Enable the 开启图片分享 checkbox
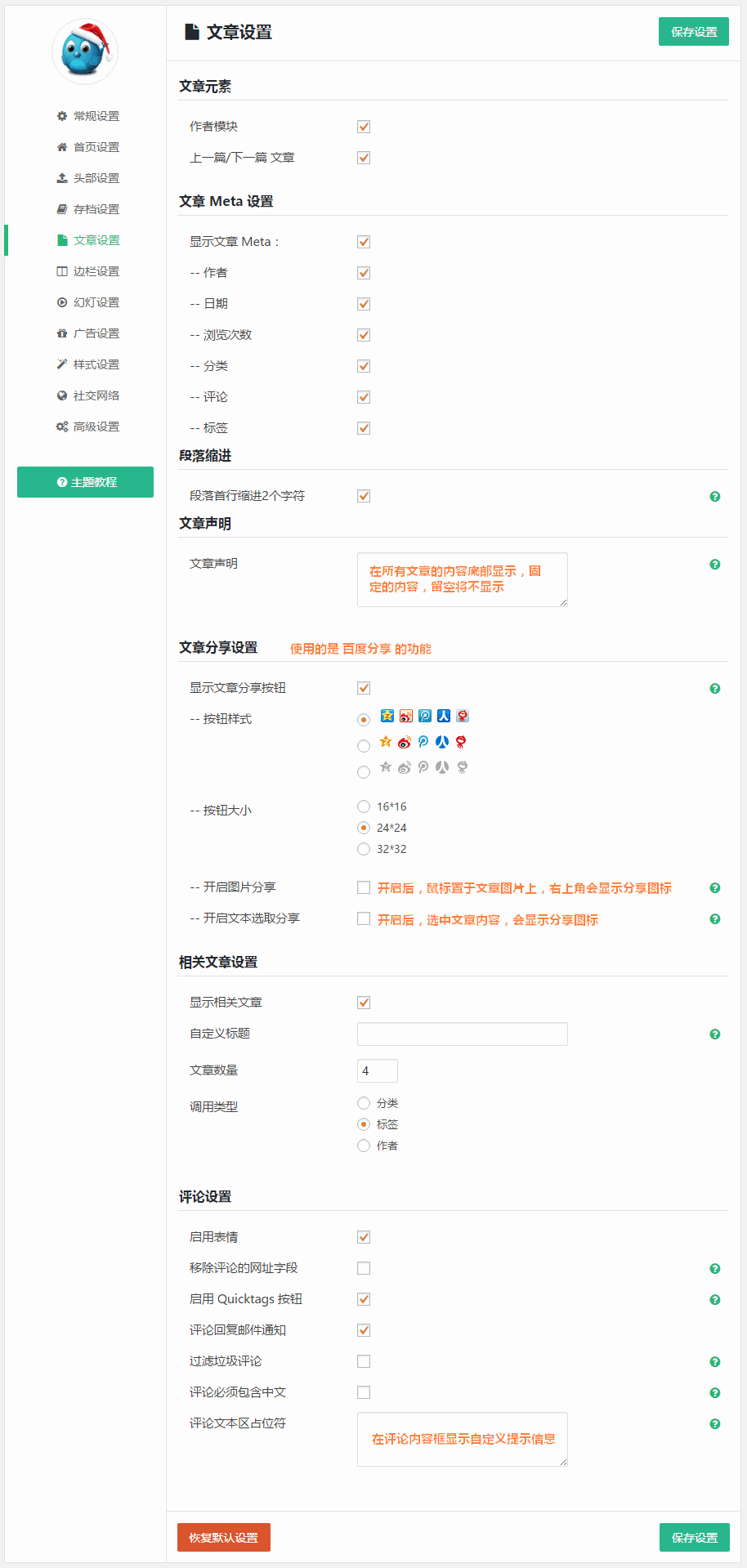Image resolution: width=747 pixels, height=1568 pixels. [364, 887]
